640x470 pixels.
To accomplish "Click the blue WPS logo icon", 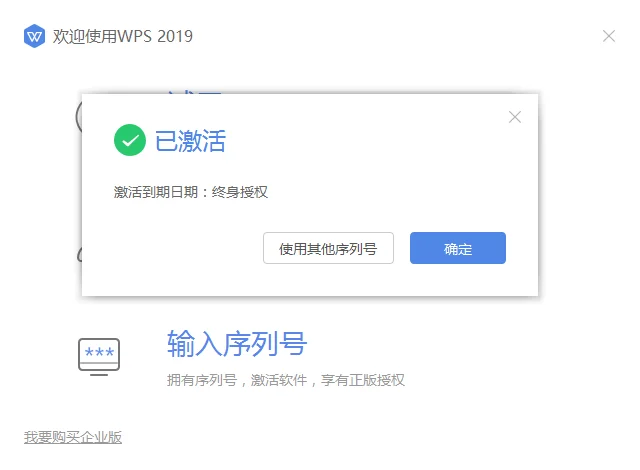I will [34, 36].
